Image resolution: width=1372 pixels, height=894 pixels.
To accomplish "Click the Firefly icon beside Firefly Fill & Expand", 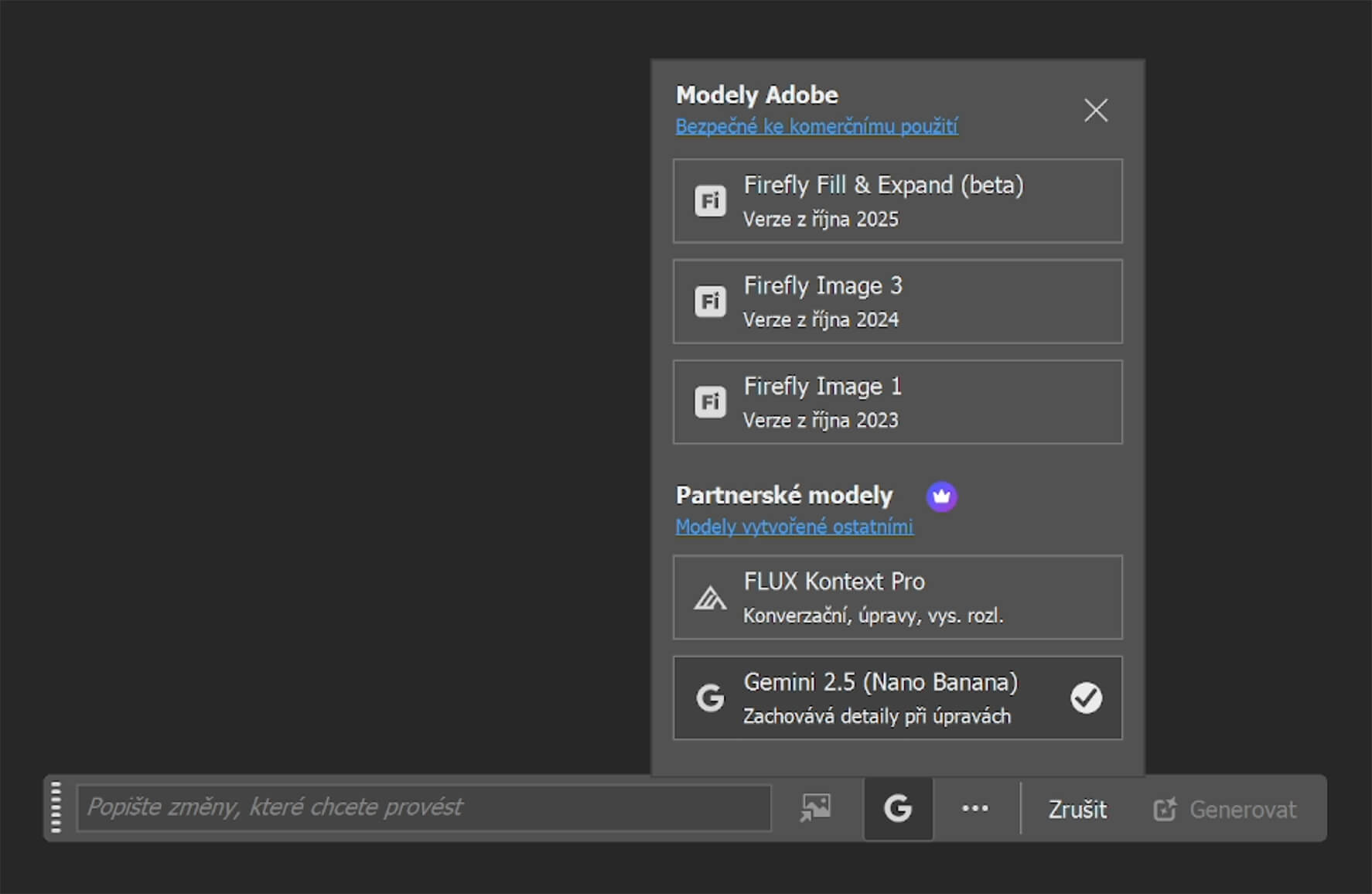I will (x=710, y=201).
